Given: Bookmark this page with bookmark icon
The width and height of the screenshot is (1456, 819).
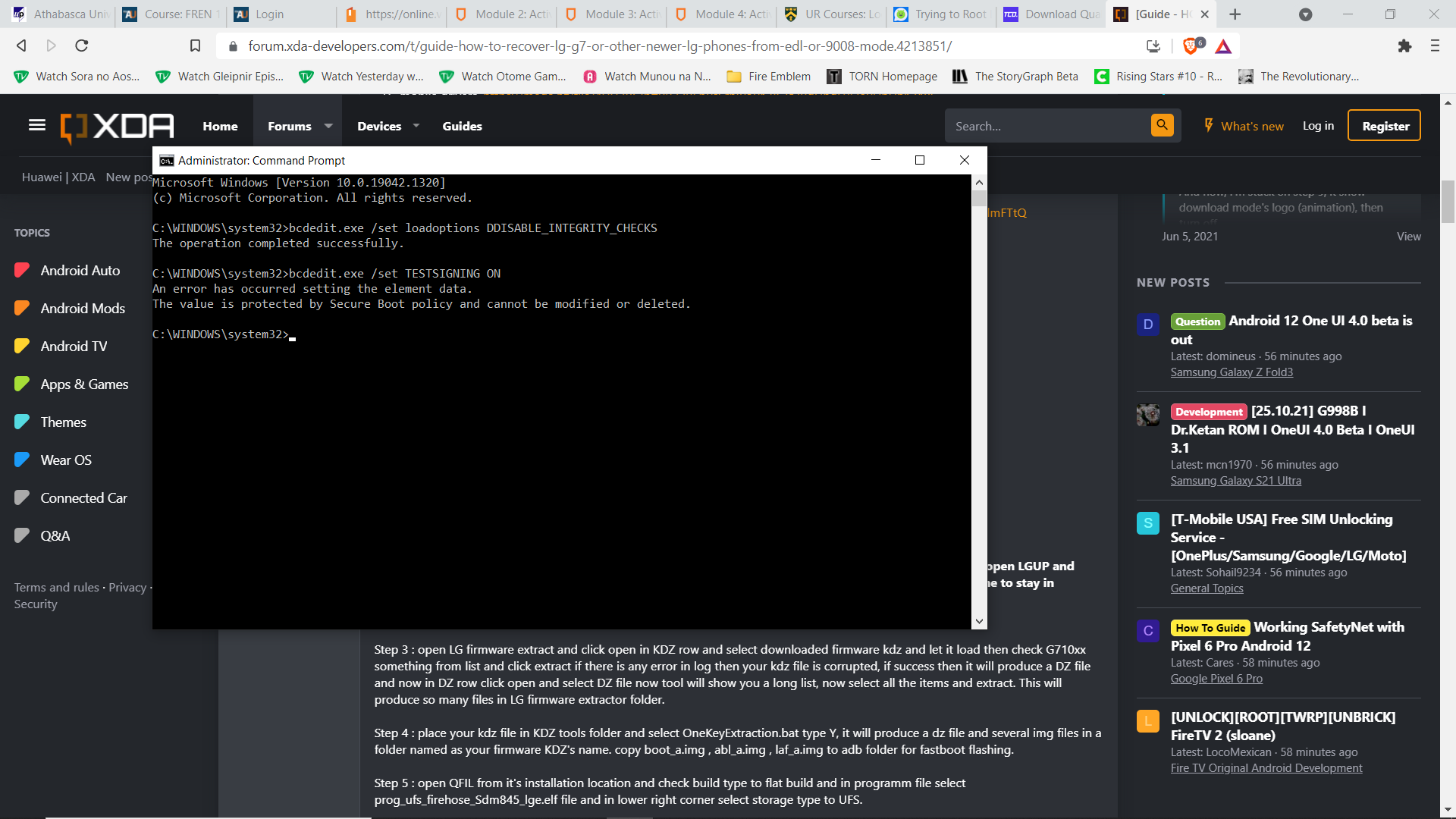Looking at the screenshot, I should (195, 46).
